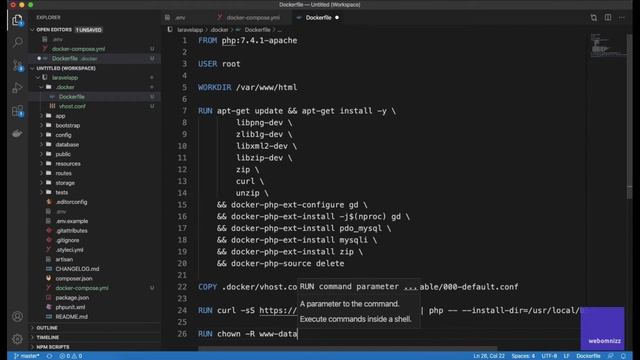Open composer.json file
The width and height of the screenshot is (640, 360).
73,278
